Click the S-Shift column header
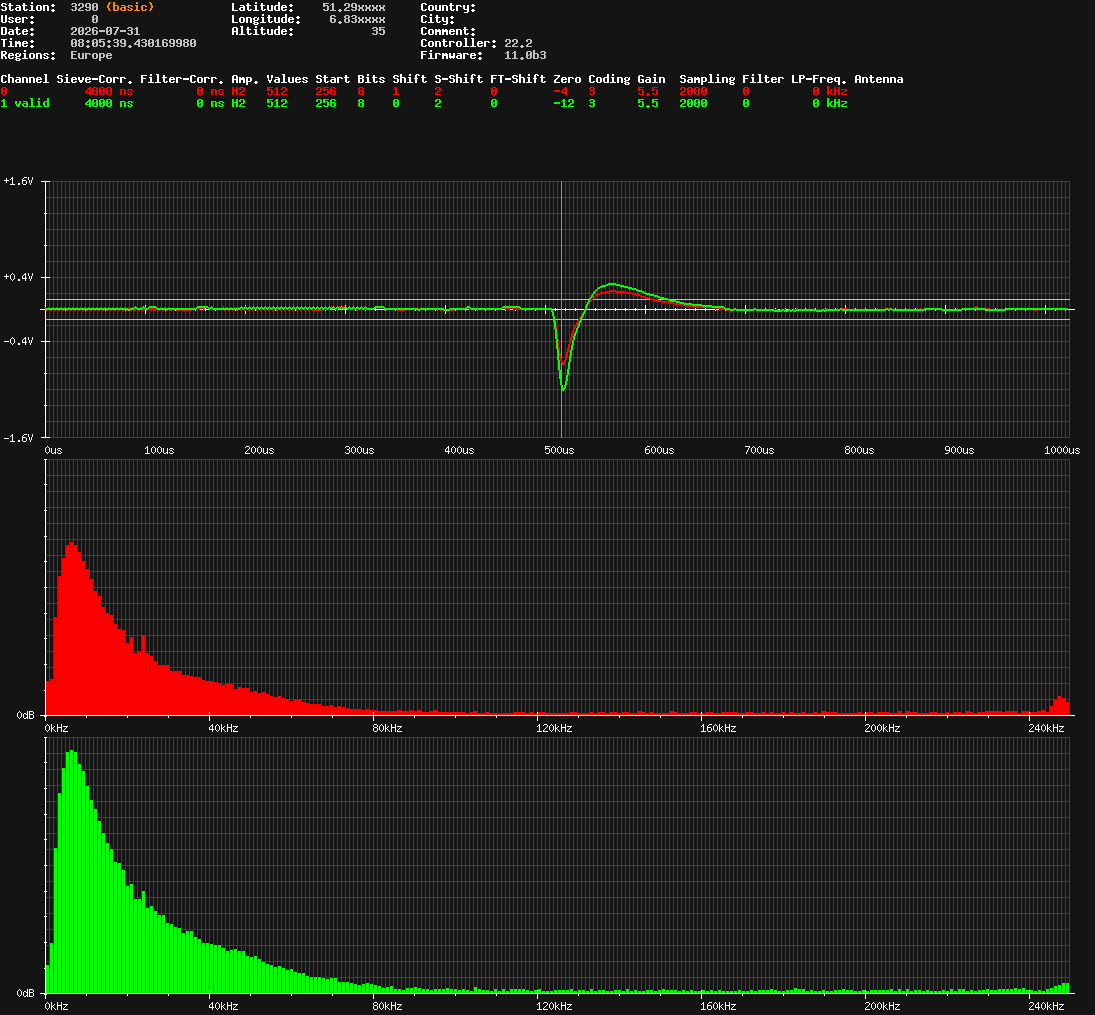 click(x=458, y=79)
